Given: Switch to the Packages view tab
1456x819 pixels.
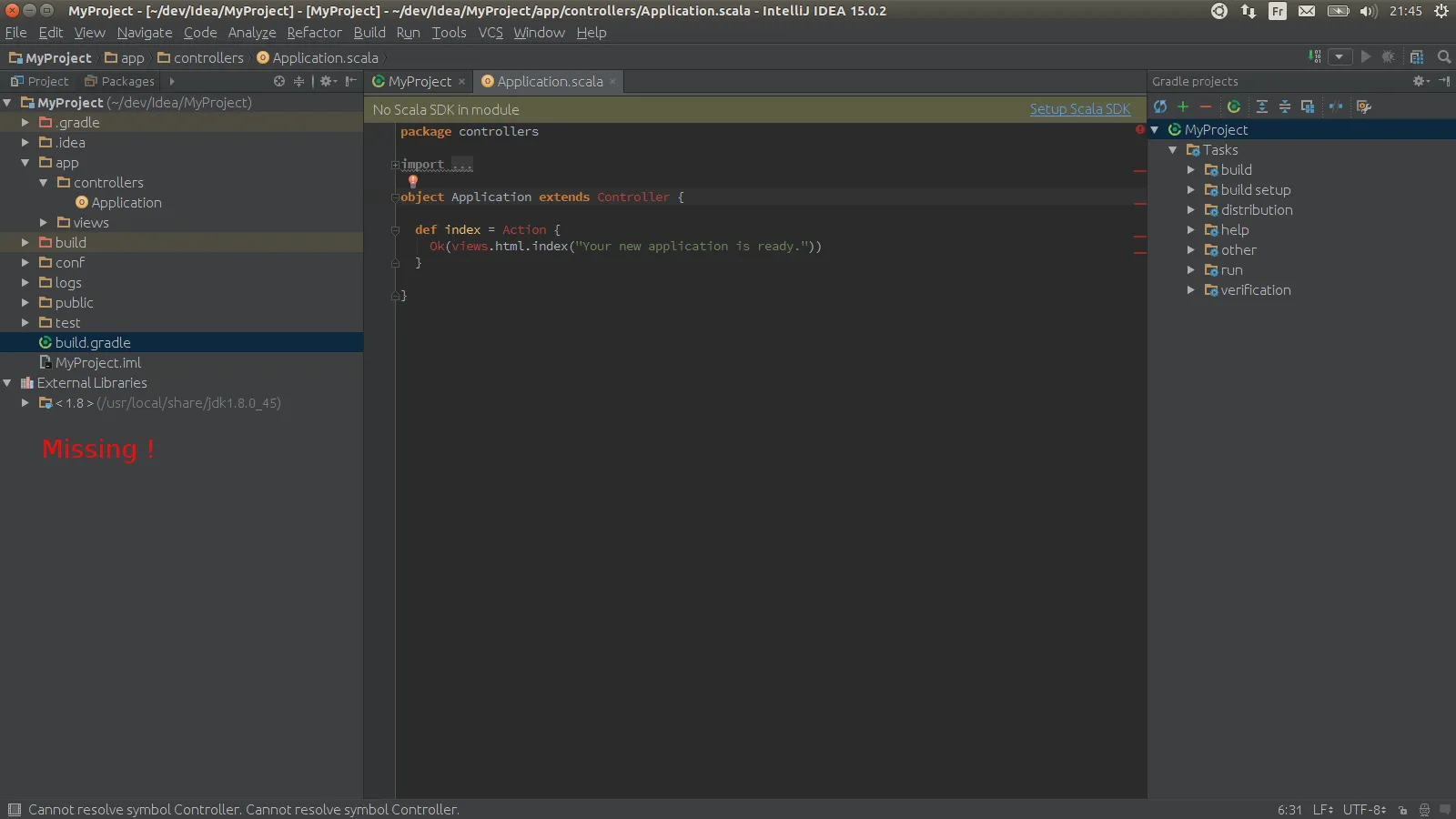Looking at the screenshot, I should 120,81.
